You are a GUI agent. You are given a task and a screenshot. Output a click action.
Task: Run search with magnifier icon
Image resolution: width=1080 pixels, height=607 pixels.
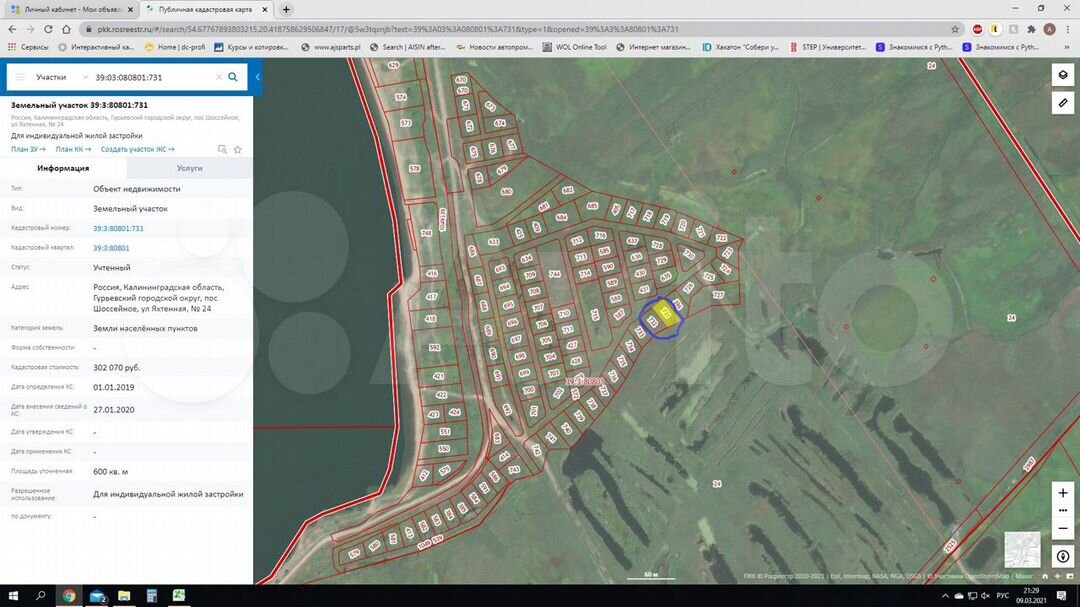tap(233, 77)
